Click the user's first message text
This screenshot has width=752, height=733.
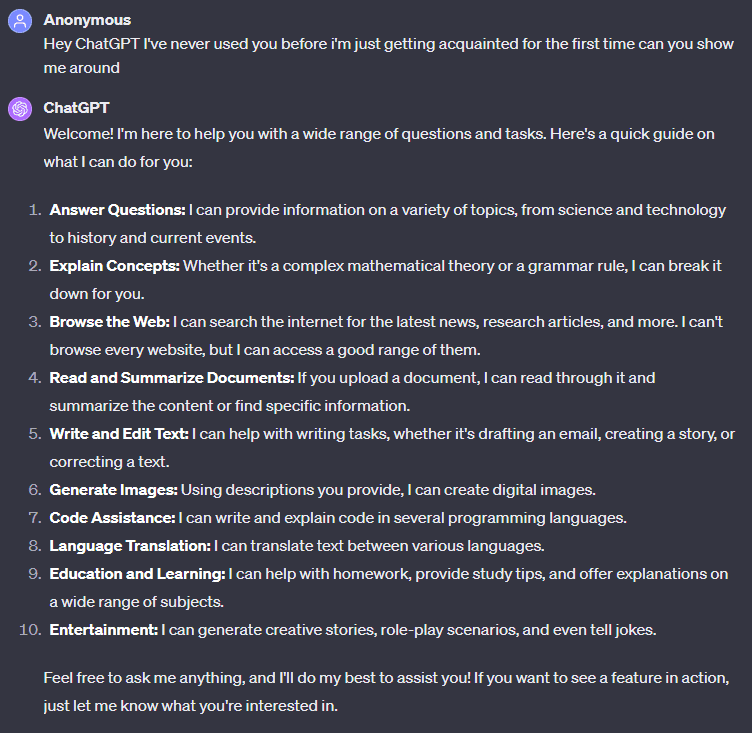point(388,56)
